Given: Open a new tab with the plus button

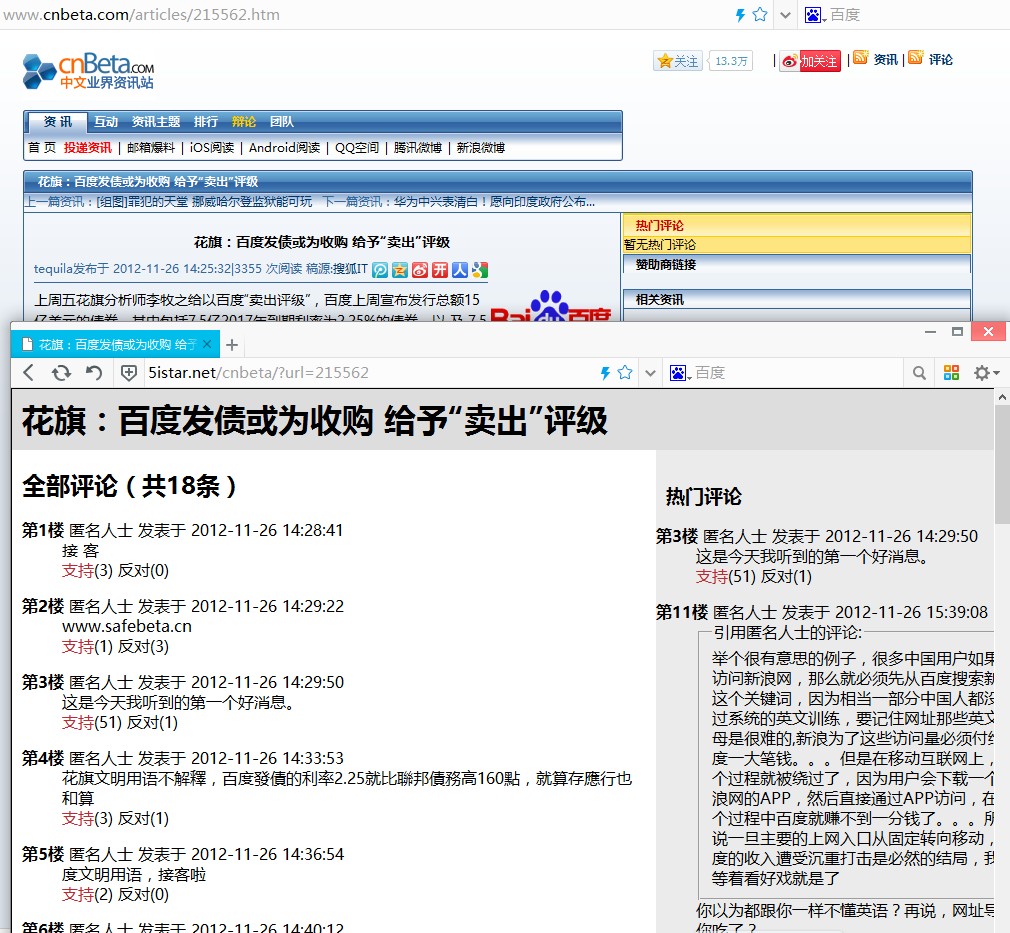Looking at the screenshot, I should (233, 345).
